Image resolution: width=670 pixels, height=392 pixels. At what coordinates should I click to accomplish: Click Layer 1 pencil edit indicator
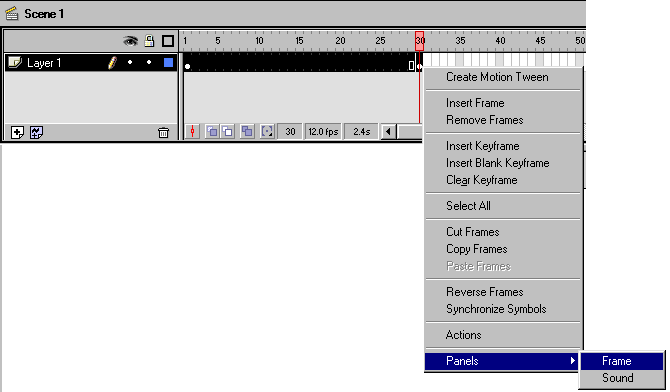pos(112,63)
